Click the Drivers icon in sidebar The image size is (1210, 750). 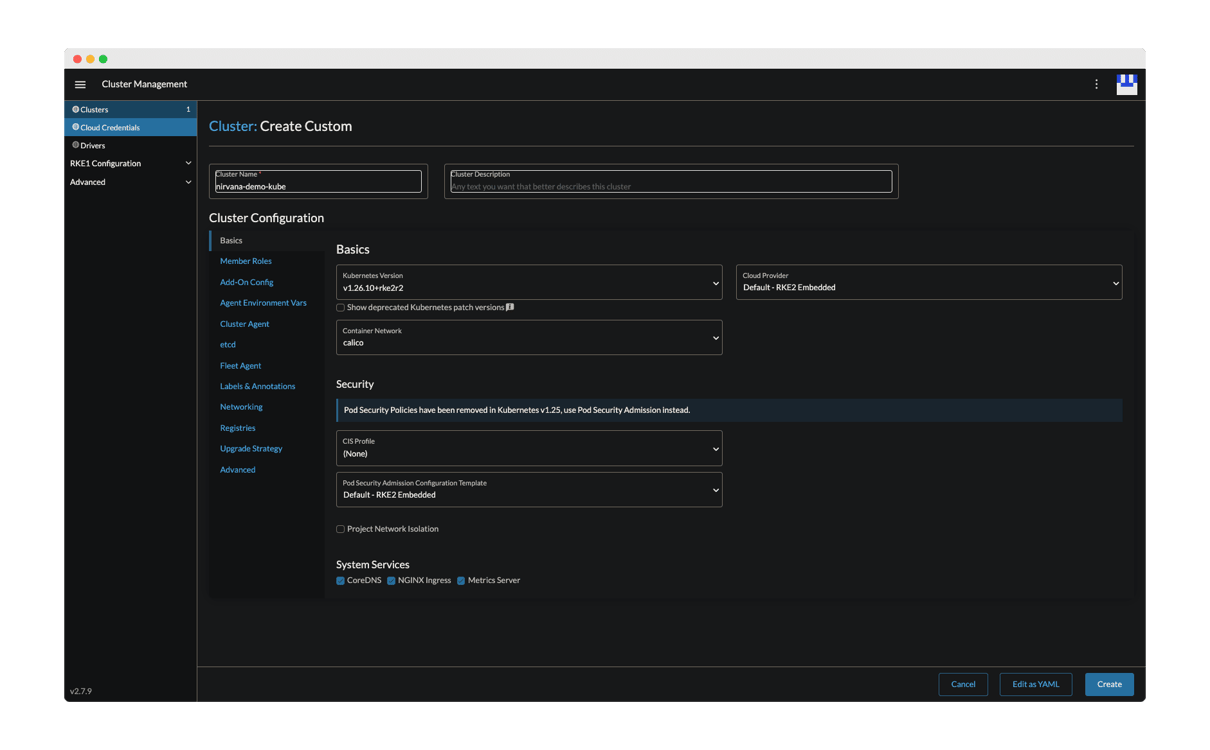click(x=75, y=145)
